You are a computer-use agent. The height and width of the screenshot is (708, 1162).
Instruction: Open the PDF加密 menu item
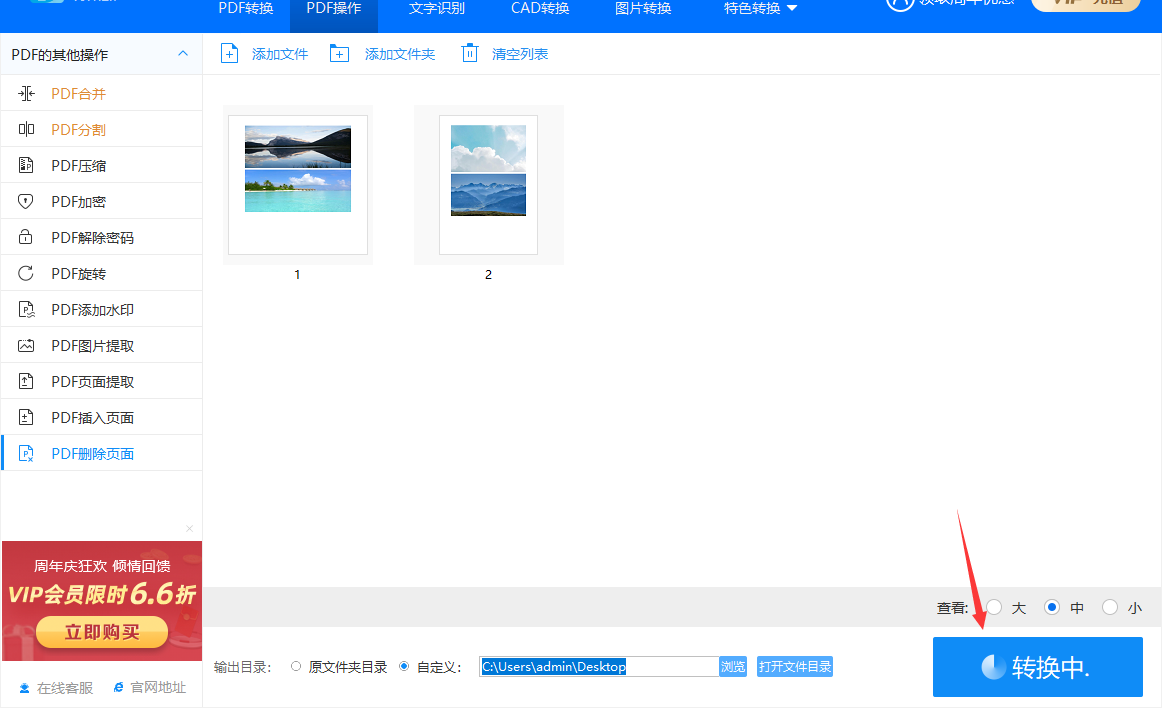click(102, 201)
